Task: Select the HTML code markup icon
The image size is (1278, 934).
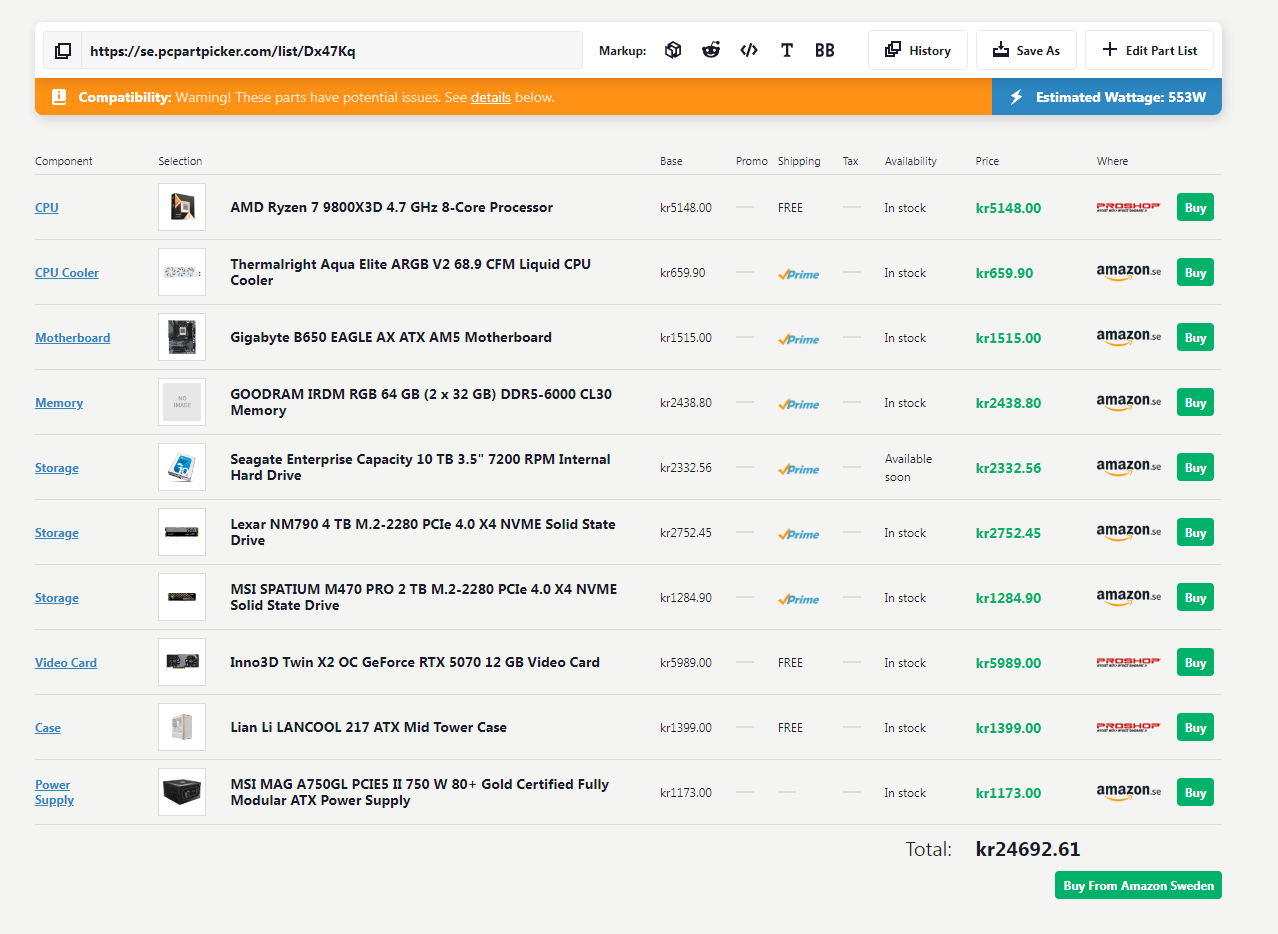Action: 748,50
